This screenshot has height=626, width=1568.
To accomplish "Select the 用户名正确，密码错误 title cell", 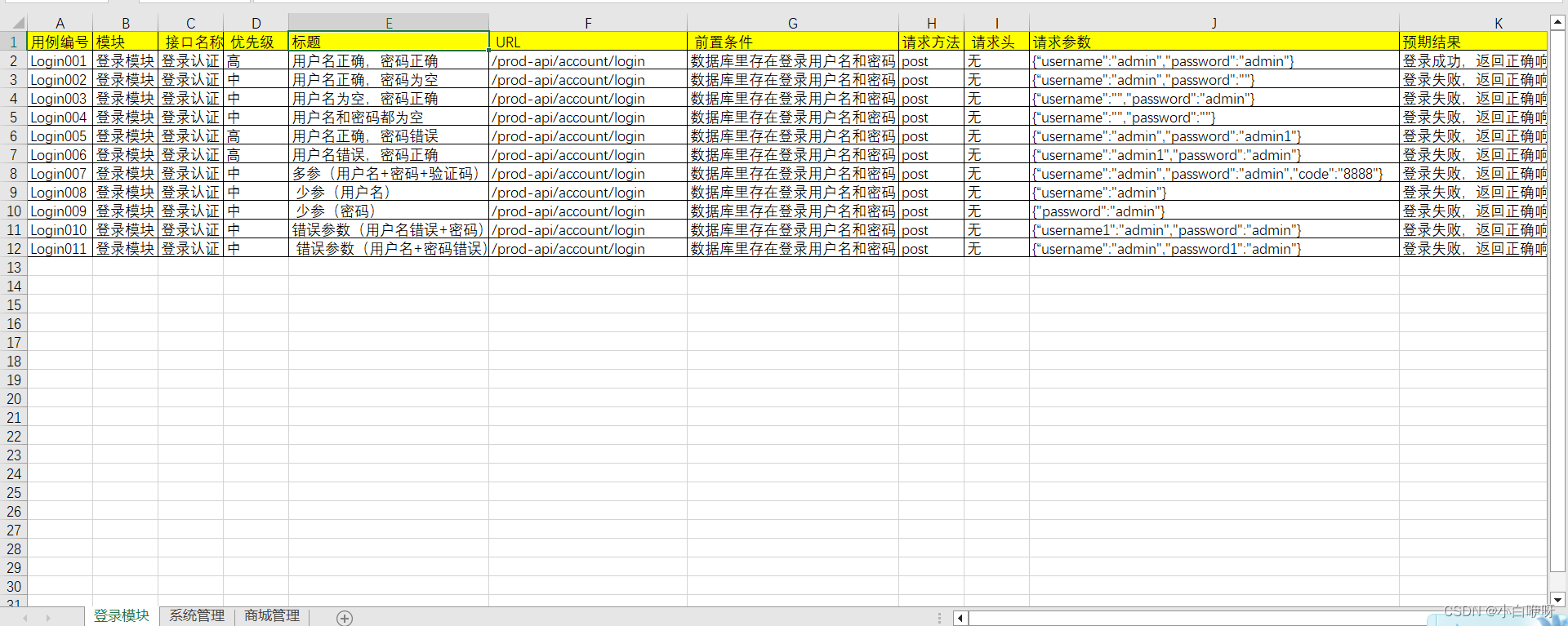I will point(389,135).
